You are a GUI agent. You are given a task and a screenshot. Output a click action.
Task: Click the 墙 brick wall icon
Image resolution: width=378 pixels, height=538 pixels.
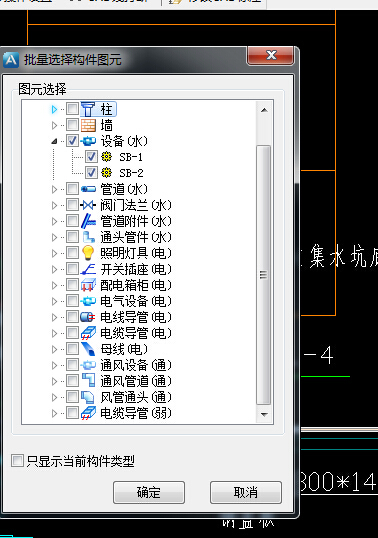[x=88, y=125]
